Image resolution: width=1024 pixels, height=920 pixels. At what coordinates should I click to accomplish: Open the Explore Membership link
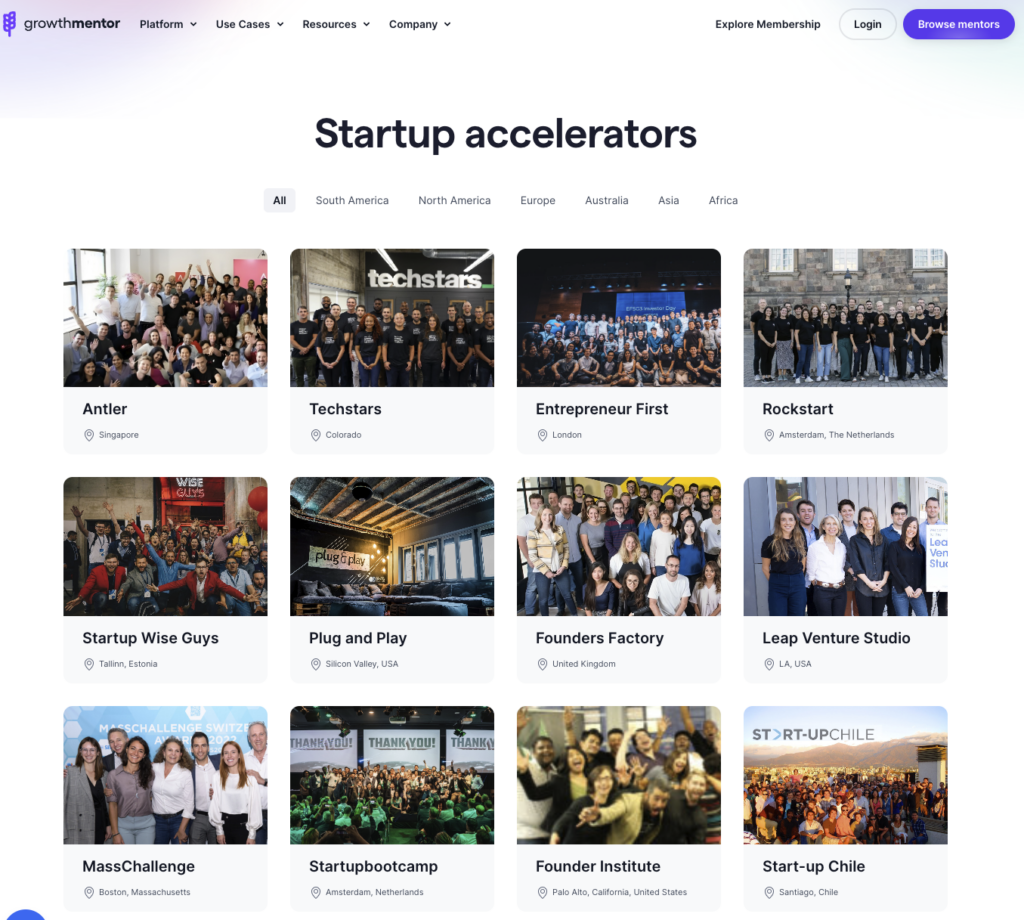[x=767, y=24]
